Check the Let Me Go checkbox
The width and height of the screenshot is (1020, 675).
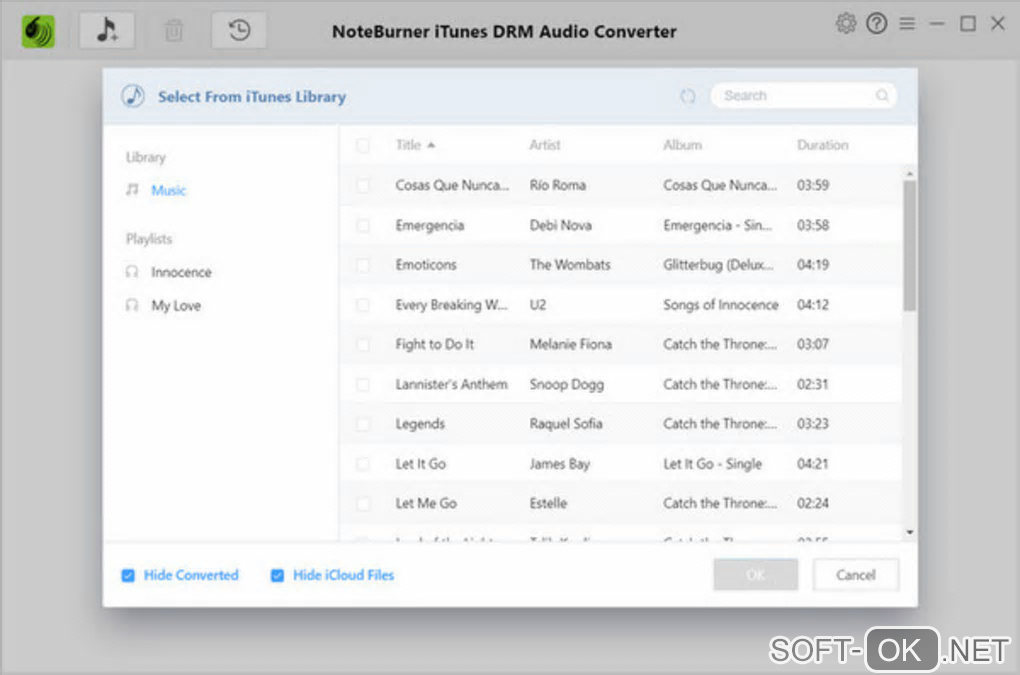click(x=363, y=503)
